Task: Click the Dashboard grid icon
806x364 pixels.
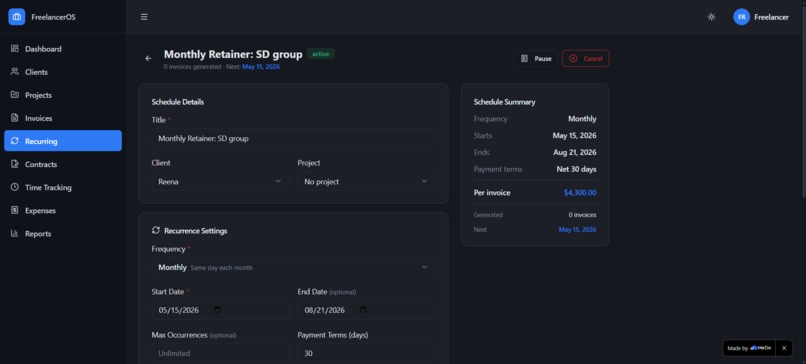Action: point(14,49)
